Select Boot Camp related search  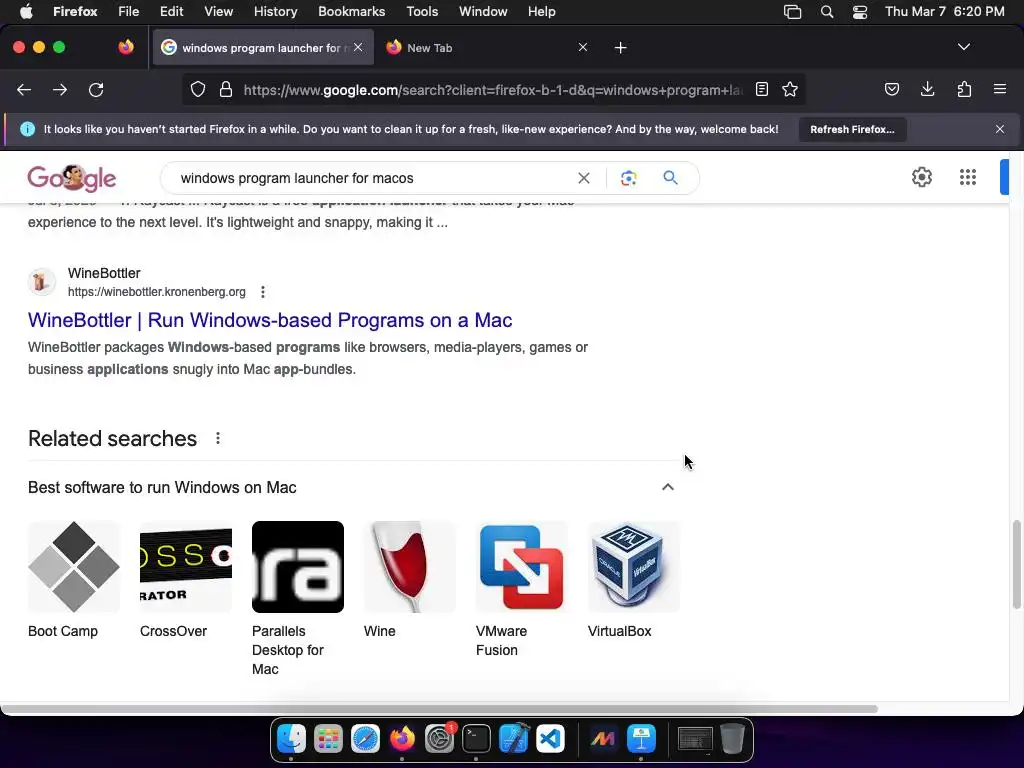click(x=74, y=580)
